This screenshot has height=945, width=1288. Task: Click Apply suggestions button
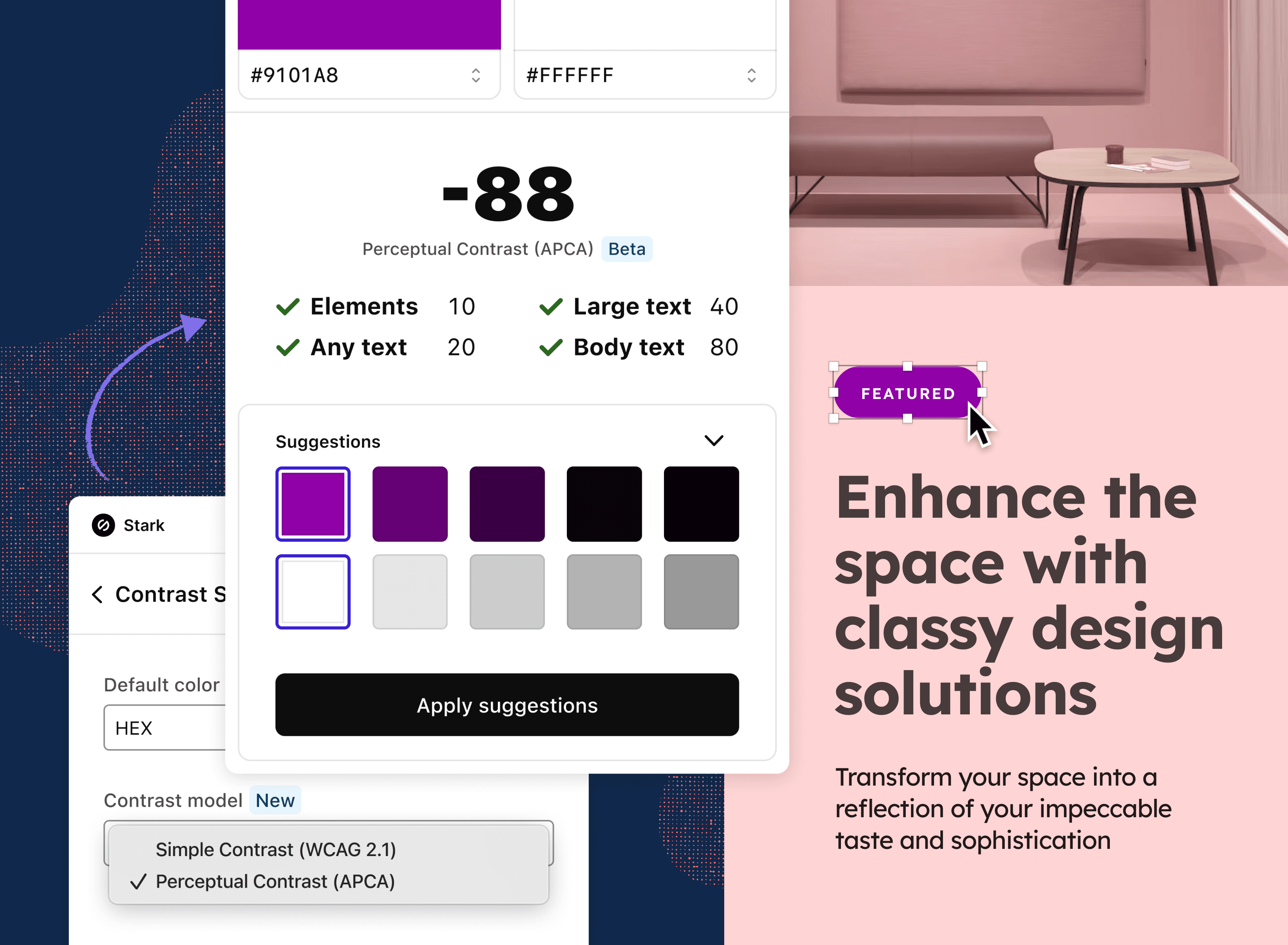click(507, 705)
